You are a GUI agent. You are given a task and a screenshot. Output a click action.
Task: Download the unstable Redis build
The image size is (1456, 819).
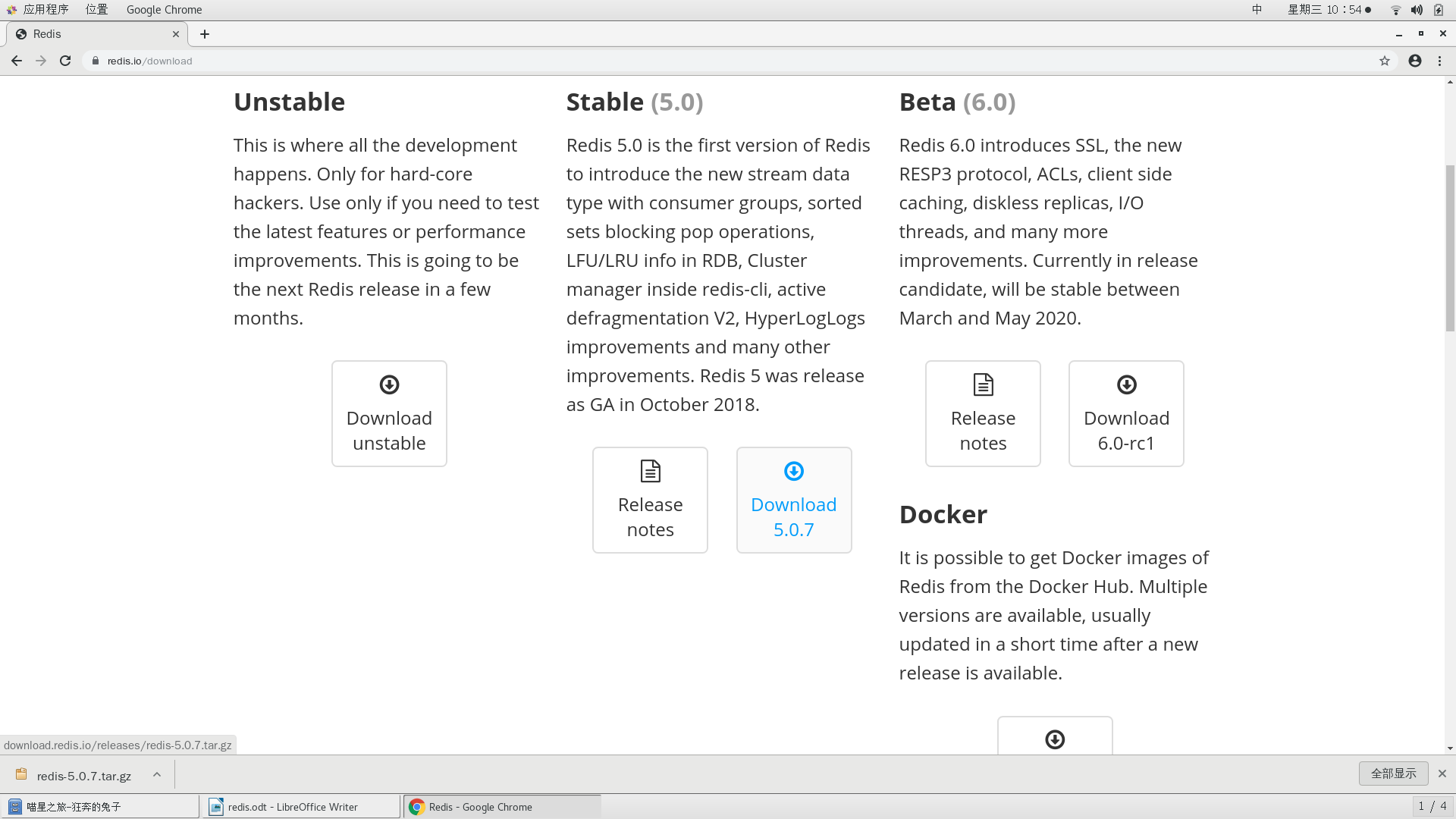[389, 413]
